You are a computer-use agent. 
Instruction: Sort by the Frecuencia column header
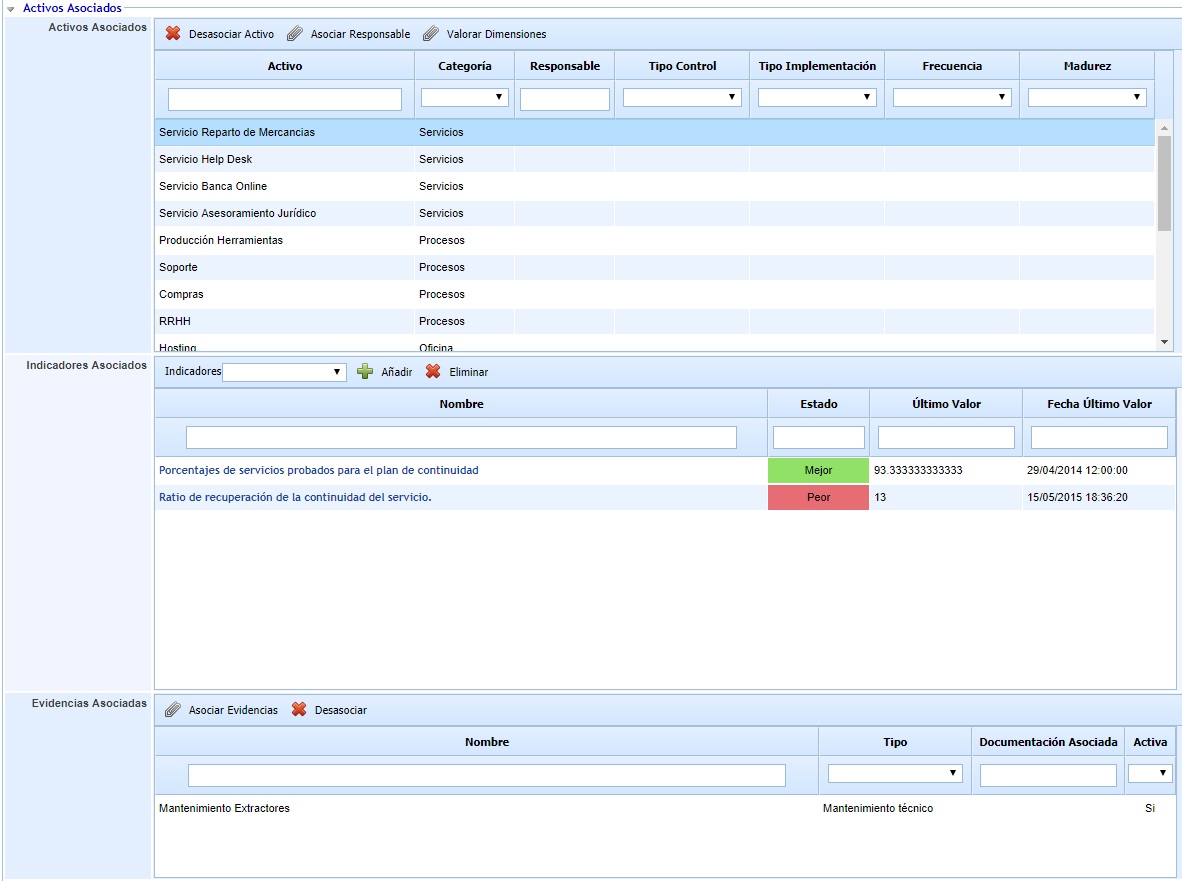click(x=952, y=66)
